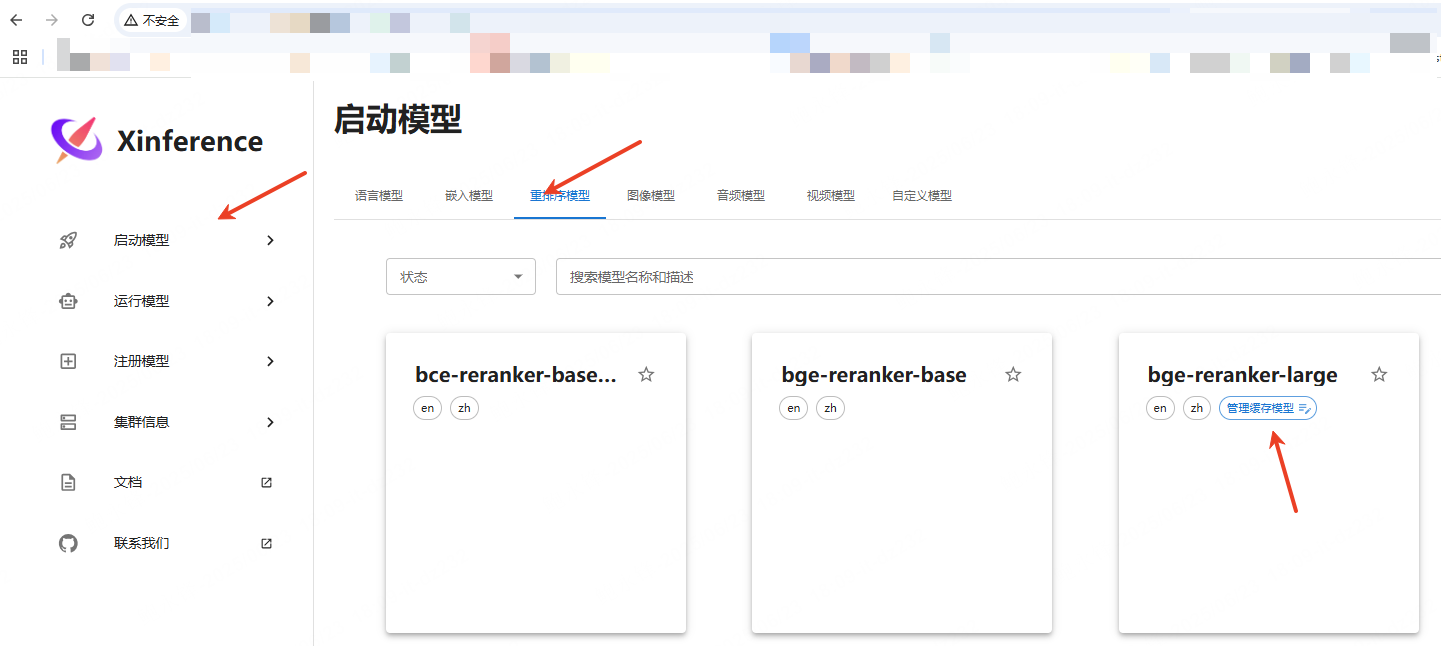Image resolution: width=1441 pixels, height=646 pixels.
Task: Switch to the 嵌入模型 tab
Action: pos(469,196)
